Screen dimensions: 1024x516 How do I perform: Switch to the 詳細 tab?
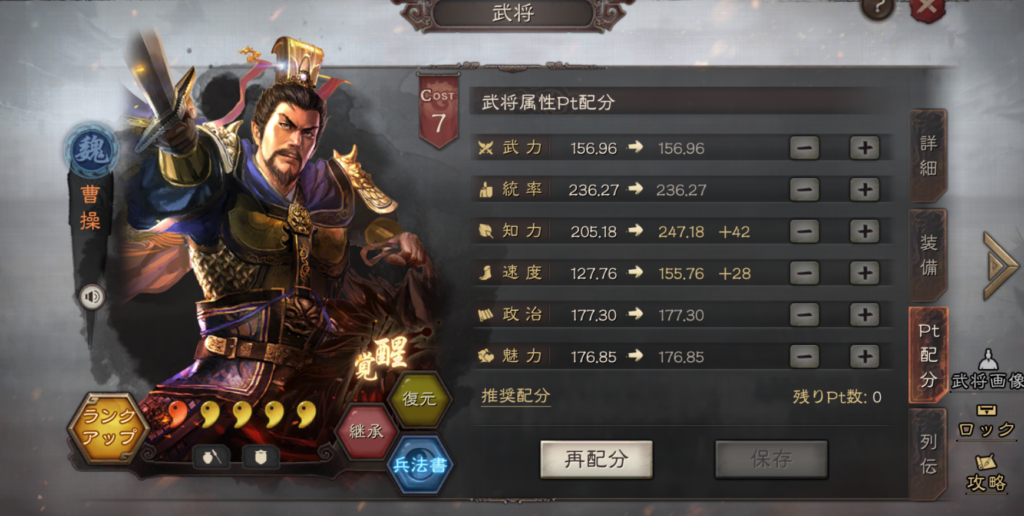coord(928,156)
